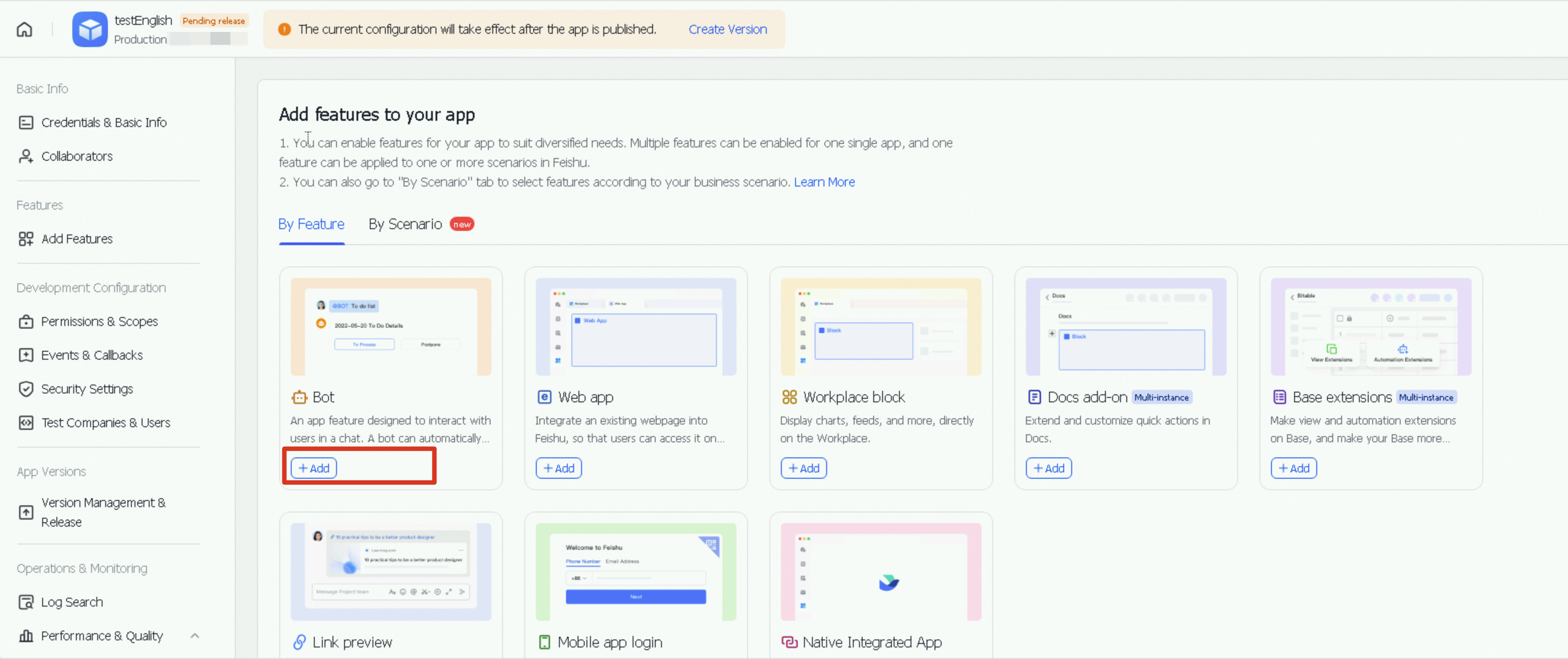
Task: Switch to the By Feature tab
Action: pos(311,224)
